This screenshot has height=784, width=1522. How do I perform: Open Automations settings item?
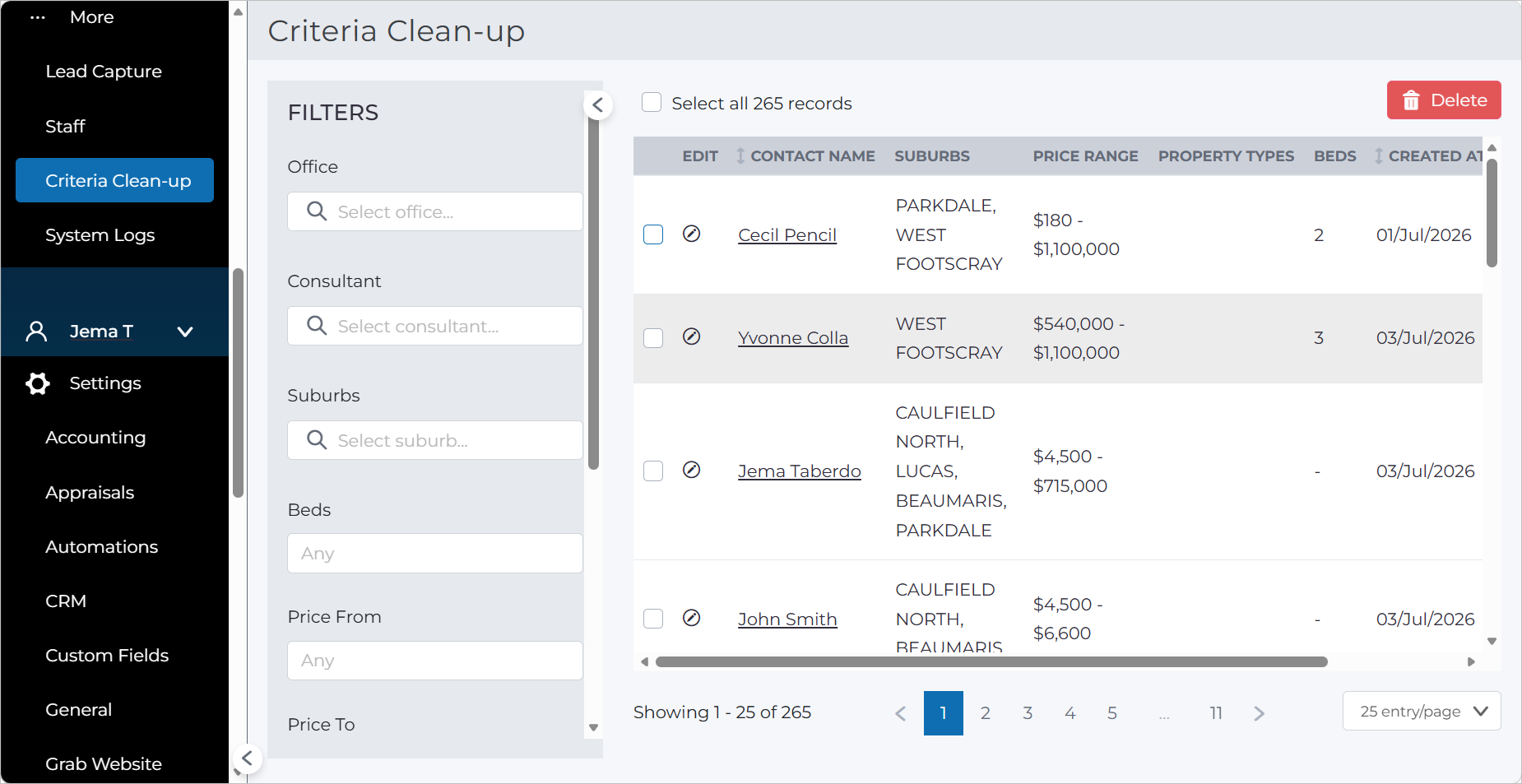point(102,547)
